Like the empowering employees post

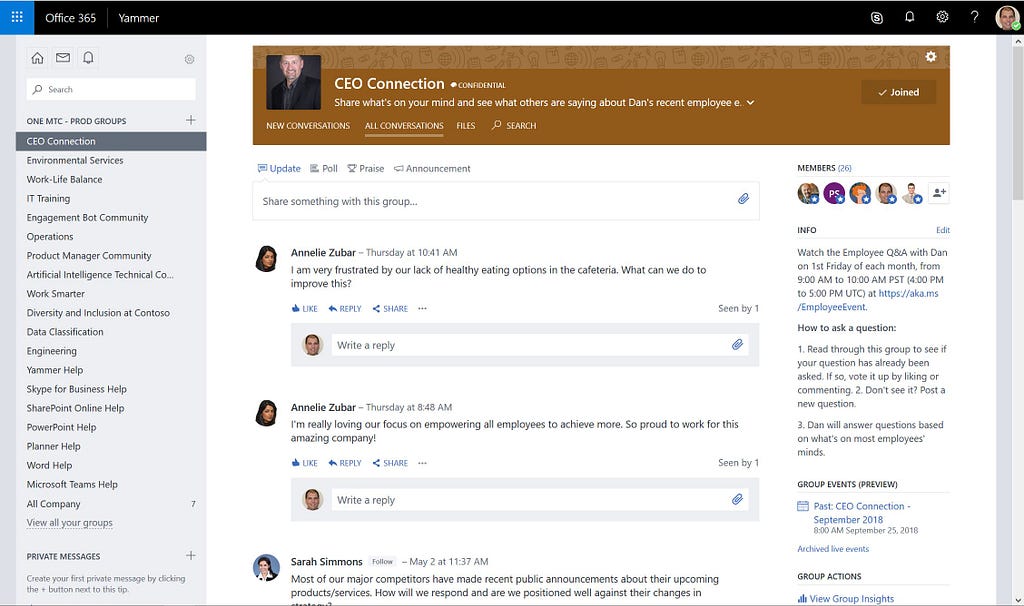click(304, 463)
